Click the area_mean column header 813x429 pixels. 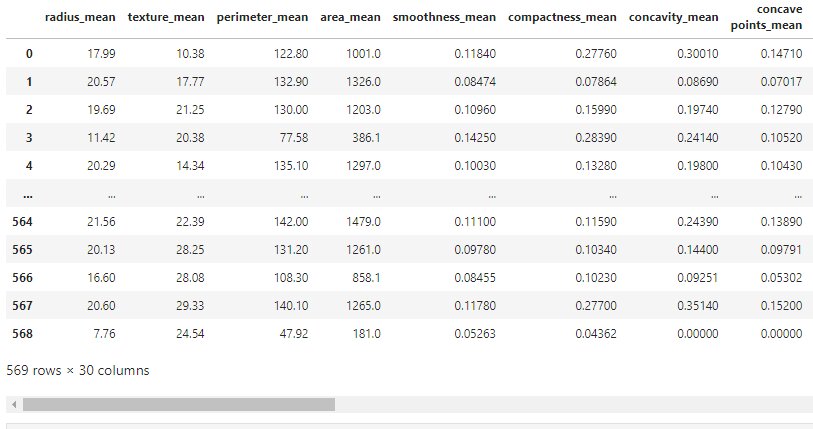[x=350, y=19]
